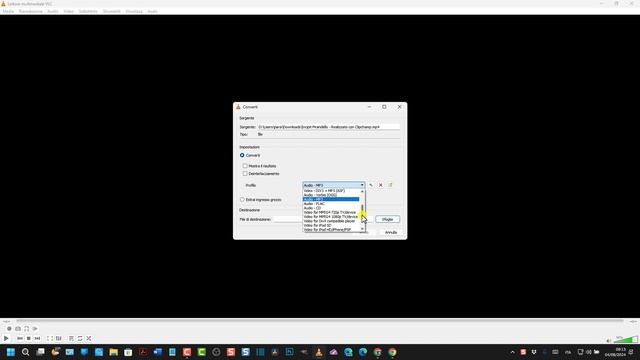Open red Camtasia C icon in taskbar
The width and height of the screenshot is (640, 360).
187,352
